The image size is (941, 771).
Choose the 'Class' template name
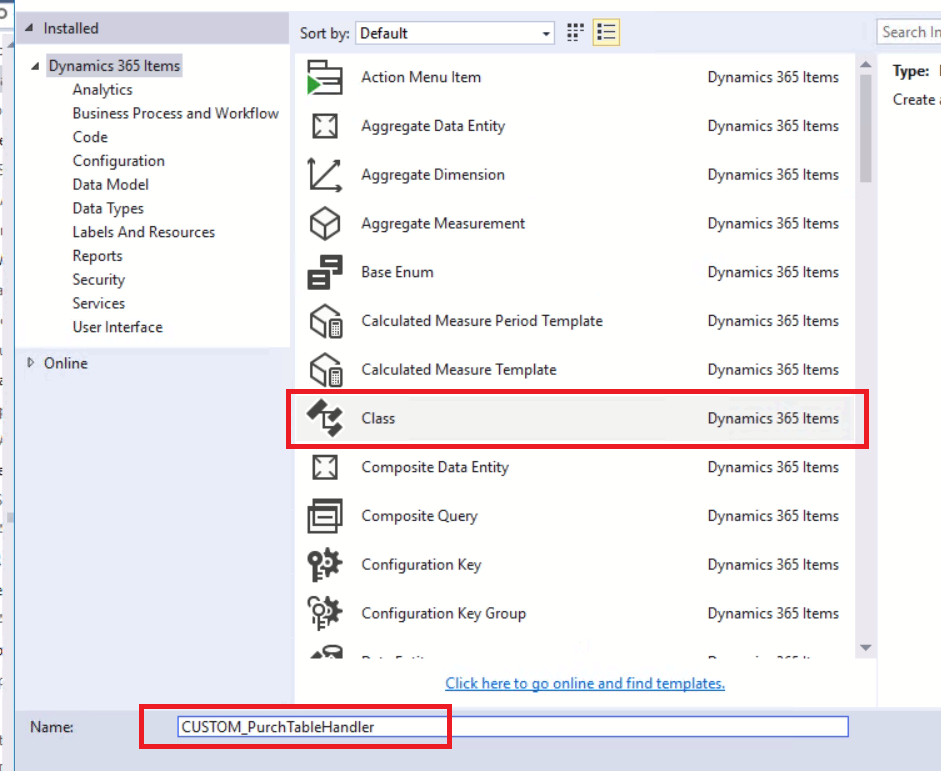coord(378,418)
